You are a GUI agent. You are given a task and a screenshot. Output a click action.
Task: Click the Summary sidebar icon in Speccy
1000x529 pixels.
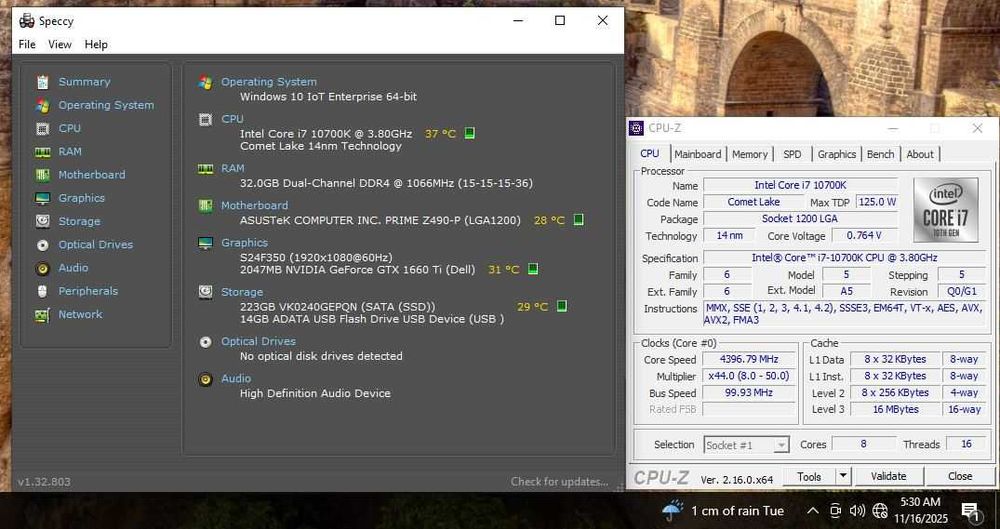click(43, 82)
